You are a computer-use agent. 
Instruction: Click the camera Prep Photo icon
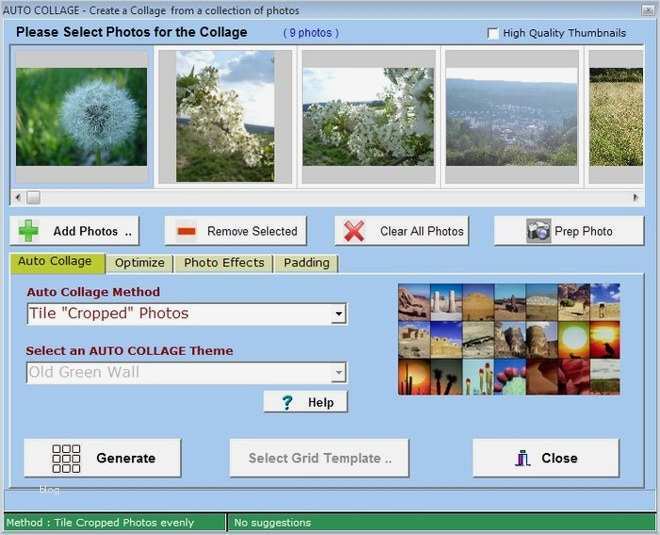tap(538, 231)
